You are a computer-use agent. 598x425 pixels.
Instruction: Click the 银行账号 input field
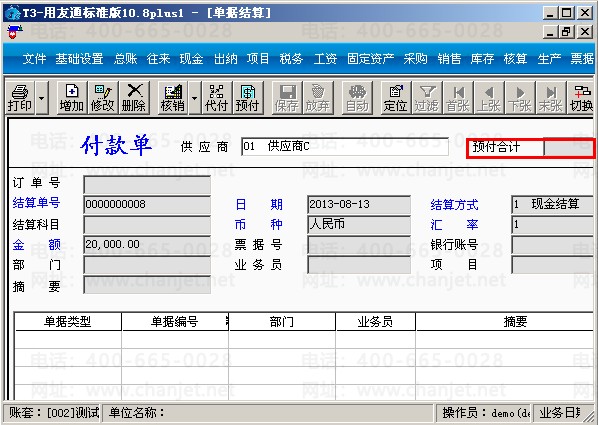[552, 245]
